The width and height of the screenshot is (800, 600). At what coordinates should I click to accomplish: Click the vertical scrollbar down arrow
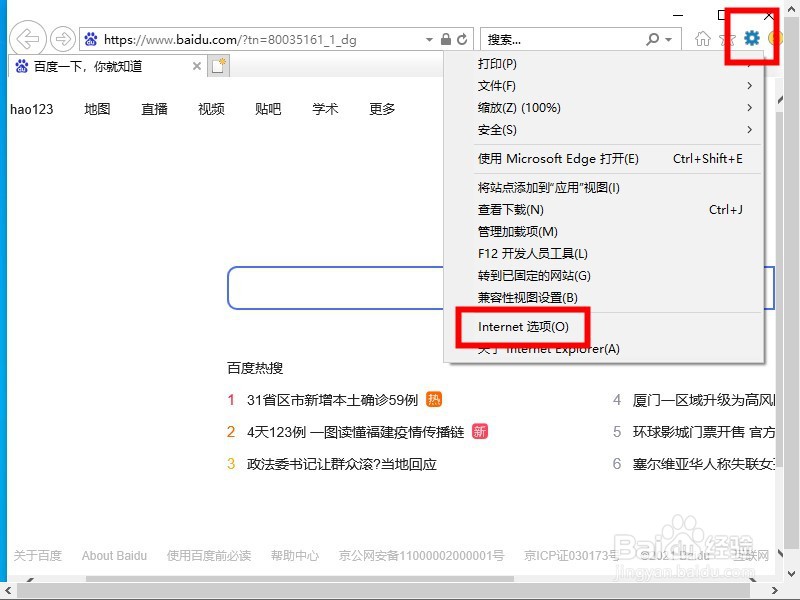pos(791,574)
